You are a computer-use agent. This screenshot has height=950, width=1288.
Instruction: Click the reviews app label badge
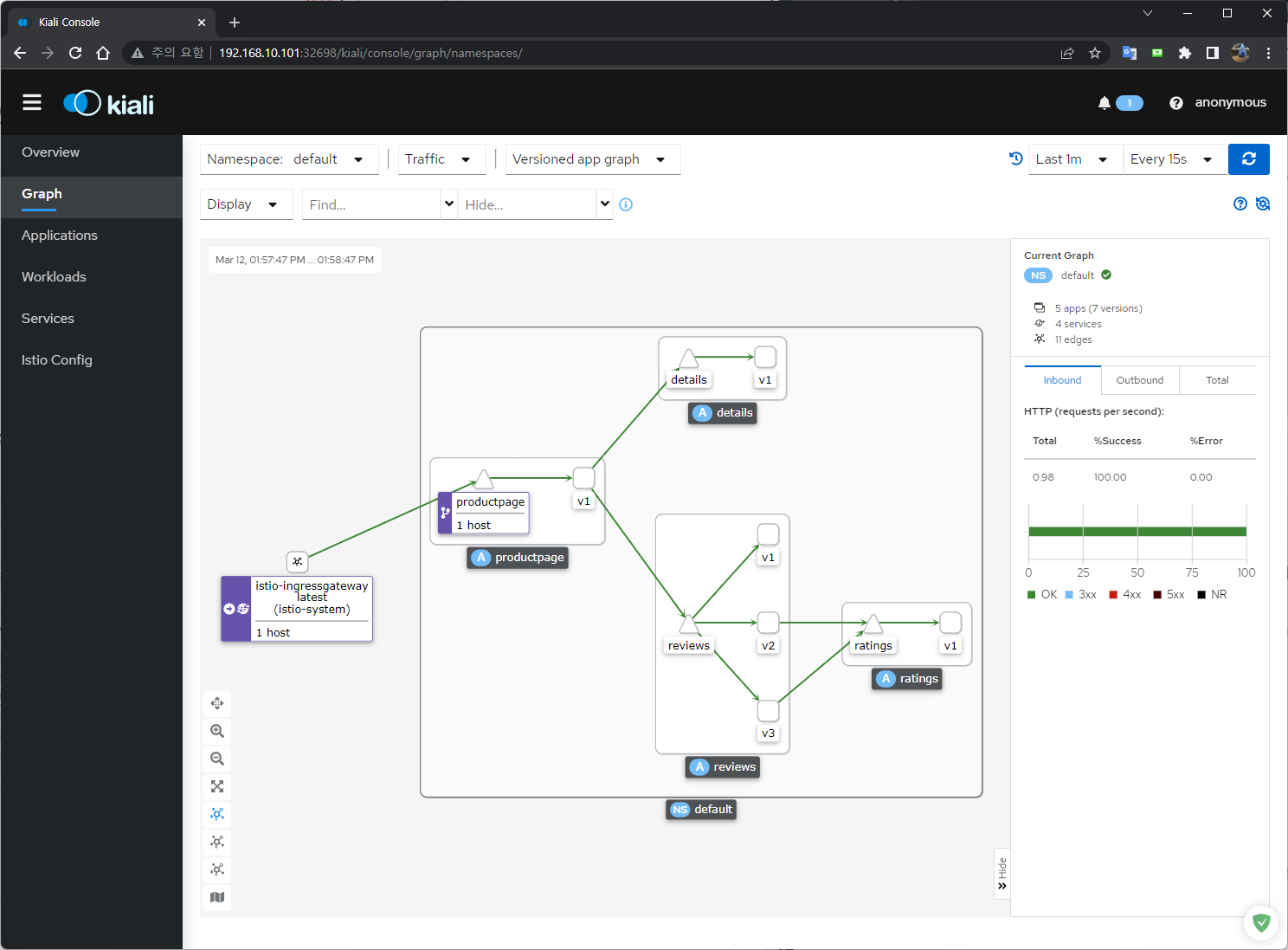click(724, 767)
